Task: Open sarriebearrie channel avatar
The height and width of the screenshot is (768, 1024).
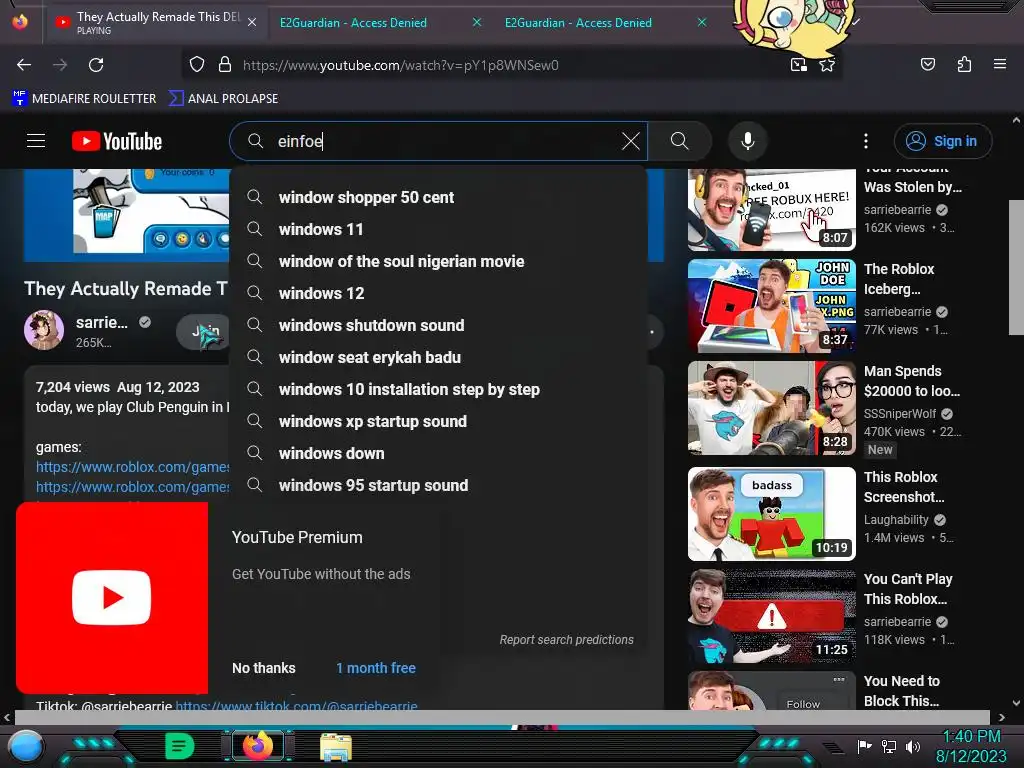Action: click(x=44, y=330)
